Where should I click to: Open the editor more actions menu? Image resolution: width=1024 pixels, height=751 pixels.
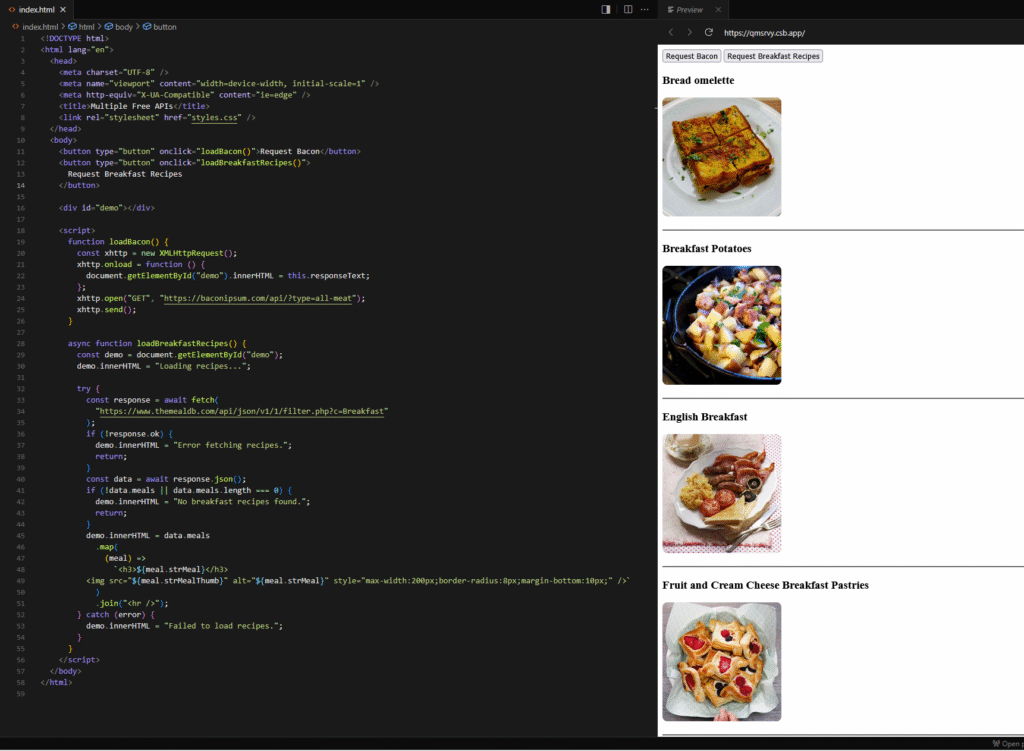click(645, 9)
